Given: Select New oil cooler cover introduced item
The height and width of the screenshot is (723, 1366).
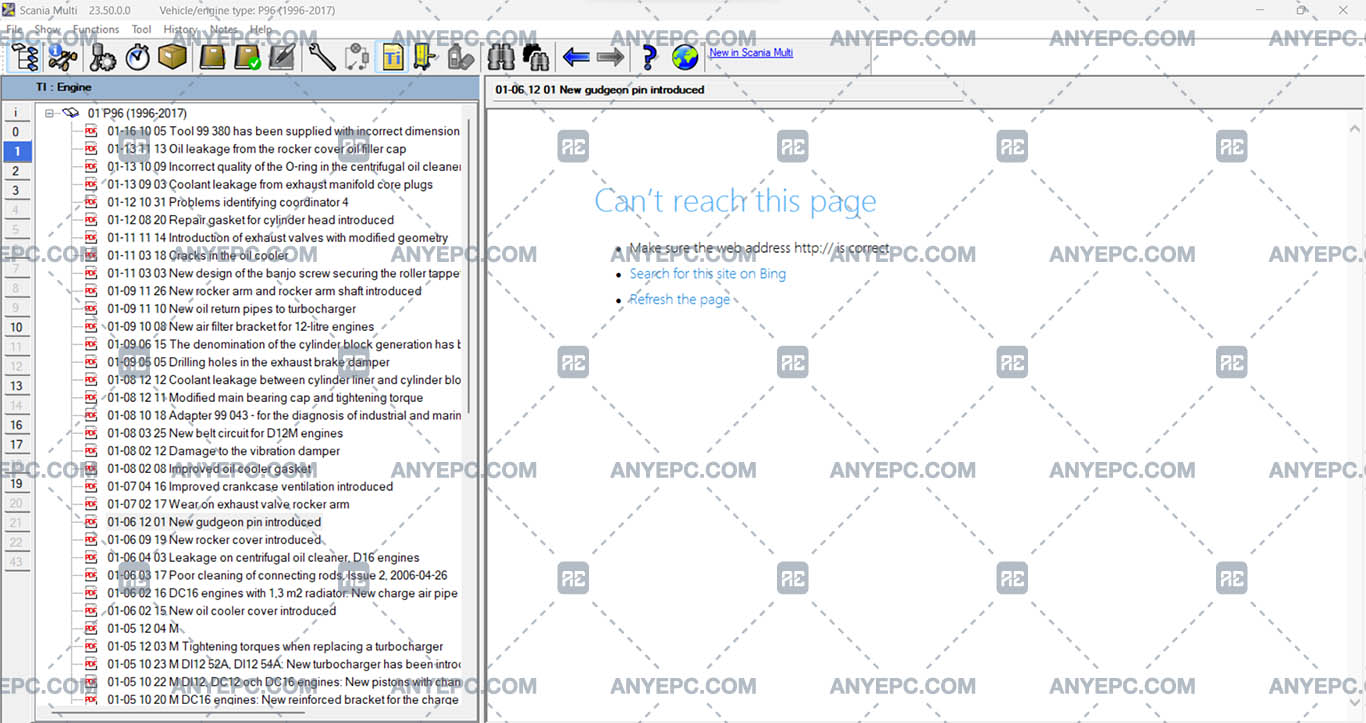Looking at the screenshot, I should click(x=222, y=611).
